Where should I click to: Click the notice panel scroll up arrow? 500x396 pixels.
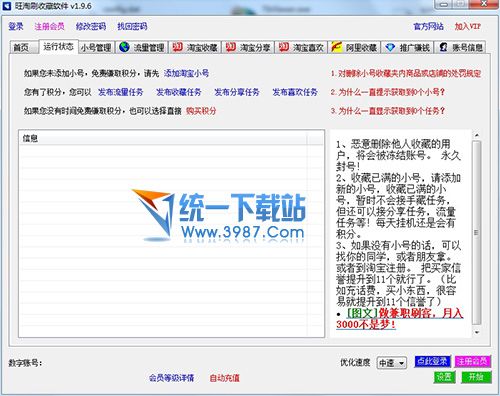pos(477,135)
